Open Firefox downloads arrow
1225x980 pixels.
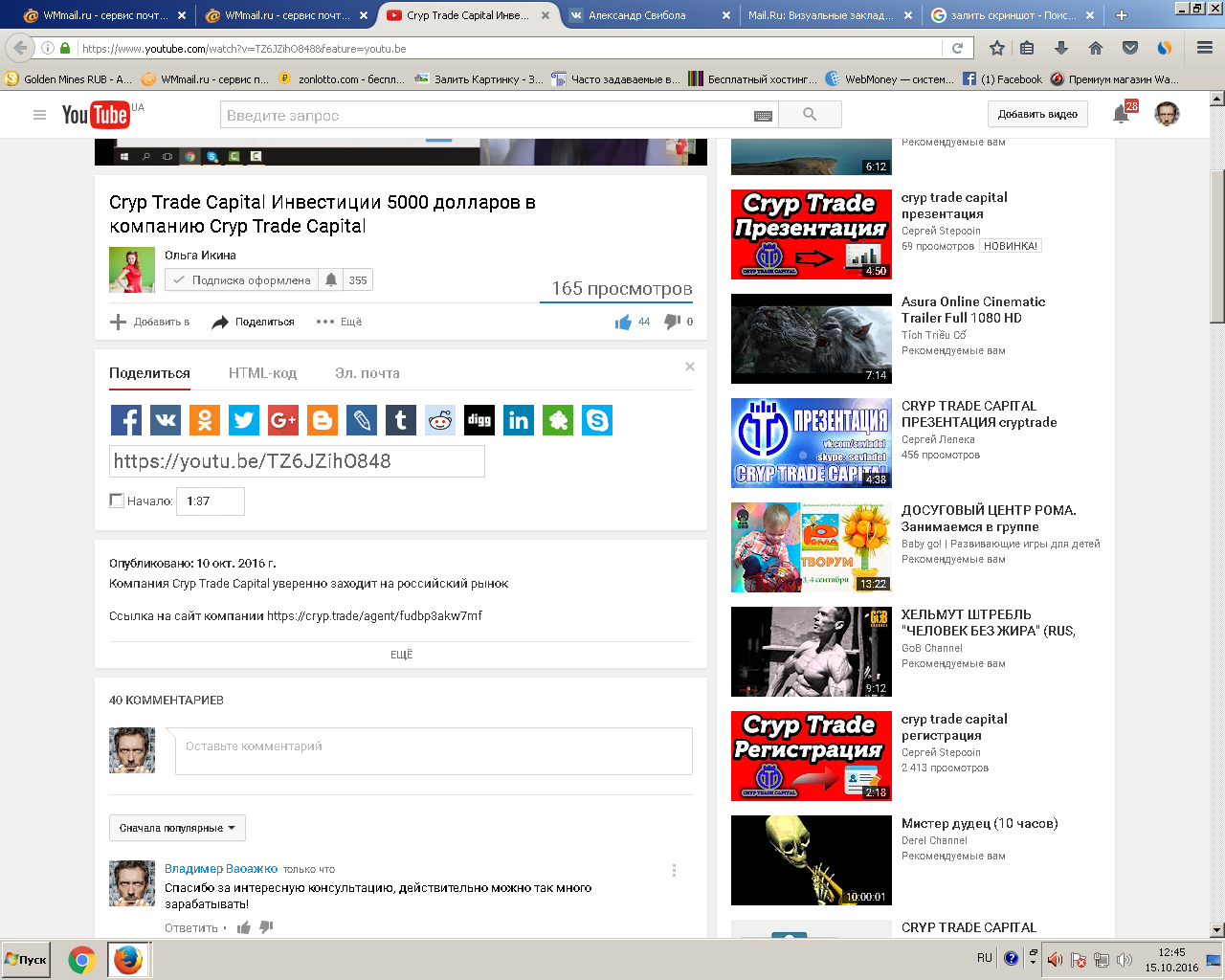coord(1060,48)
